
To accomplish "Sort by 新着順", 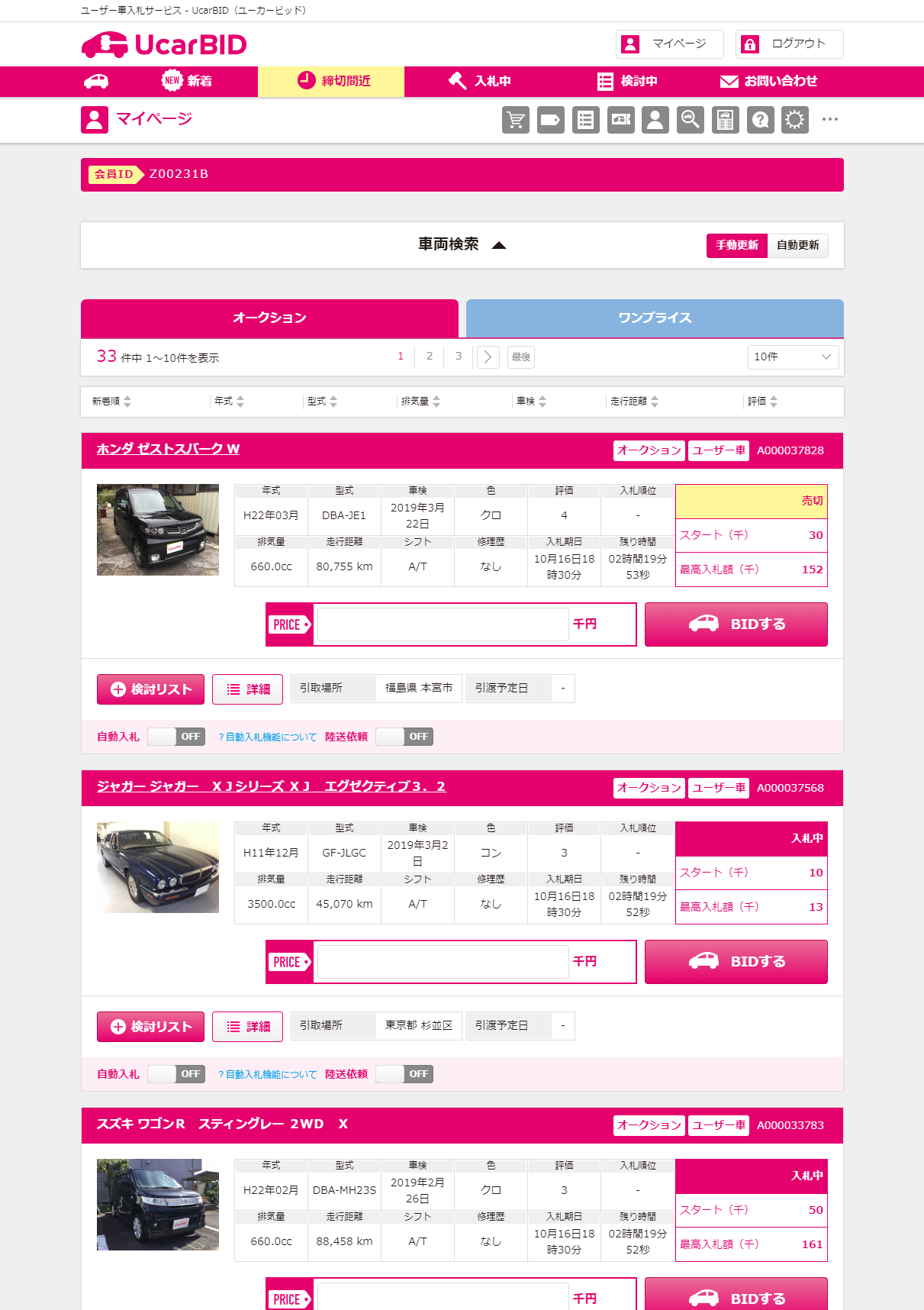I will tap(111, 402).
